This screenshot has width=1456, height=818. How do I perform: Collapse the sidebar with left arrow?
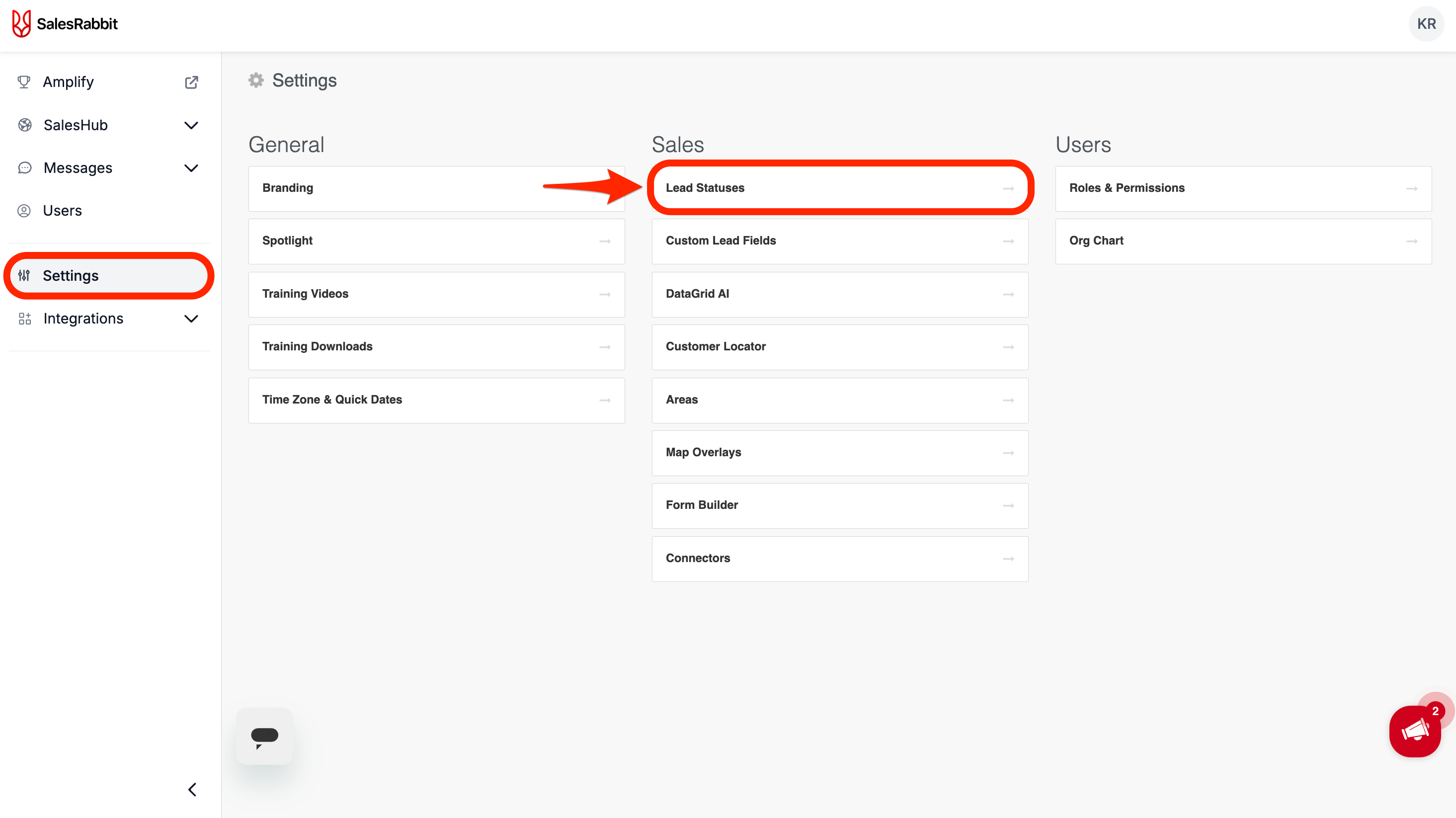pos(192,789)
